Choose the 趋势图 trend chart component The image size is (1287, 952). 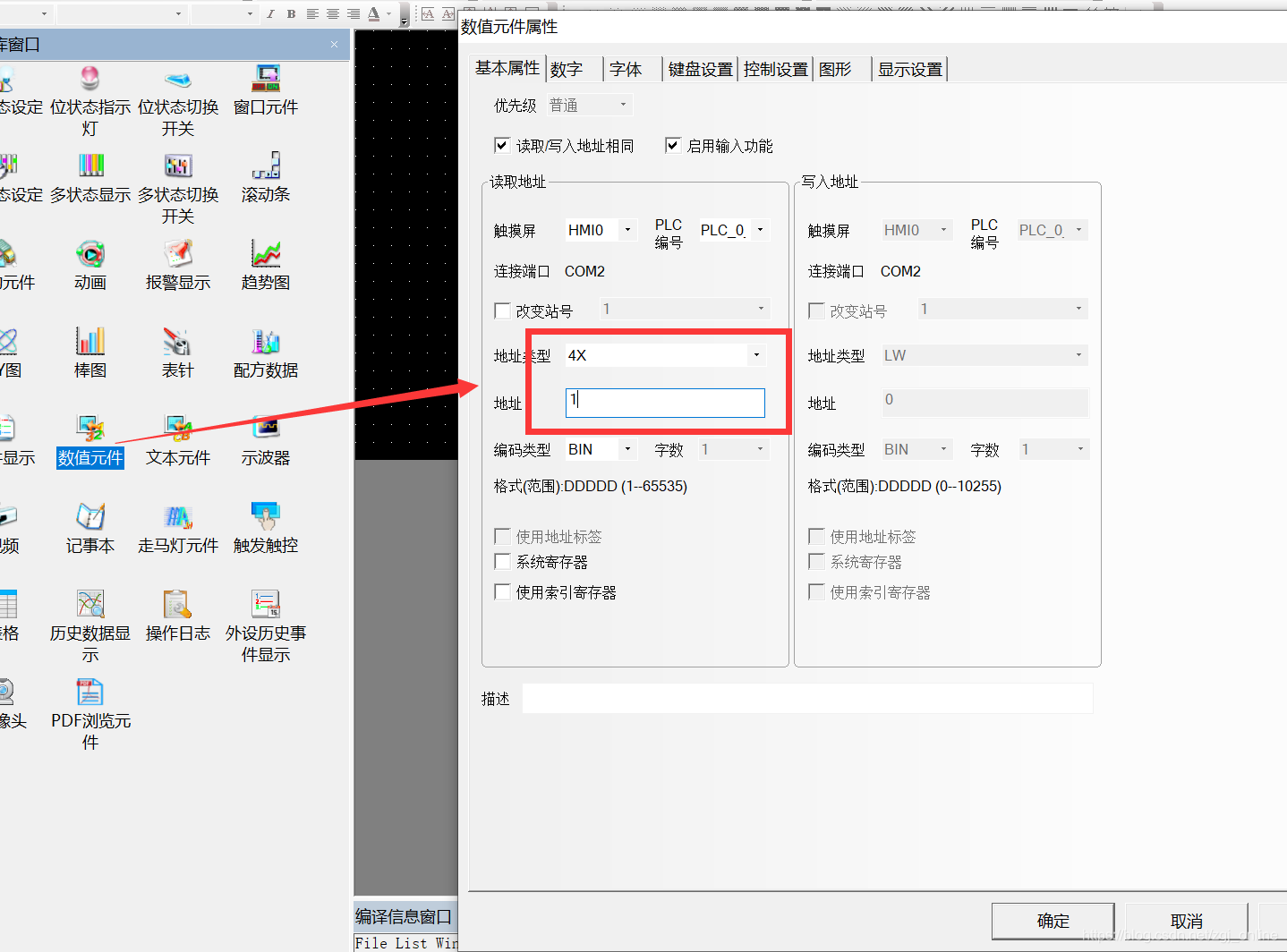pos(266,254)
